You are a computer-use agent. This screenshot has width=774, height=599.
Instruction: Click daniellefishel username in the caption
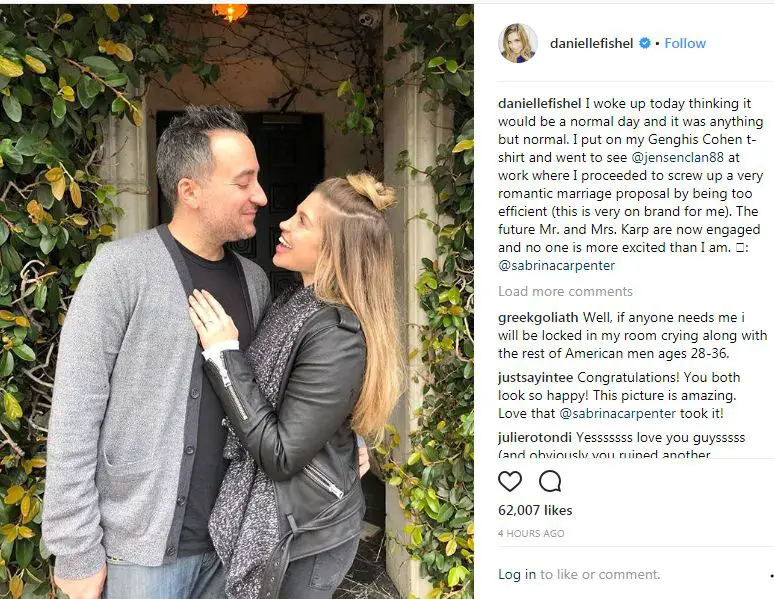540,104
